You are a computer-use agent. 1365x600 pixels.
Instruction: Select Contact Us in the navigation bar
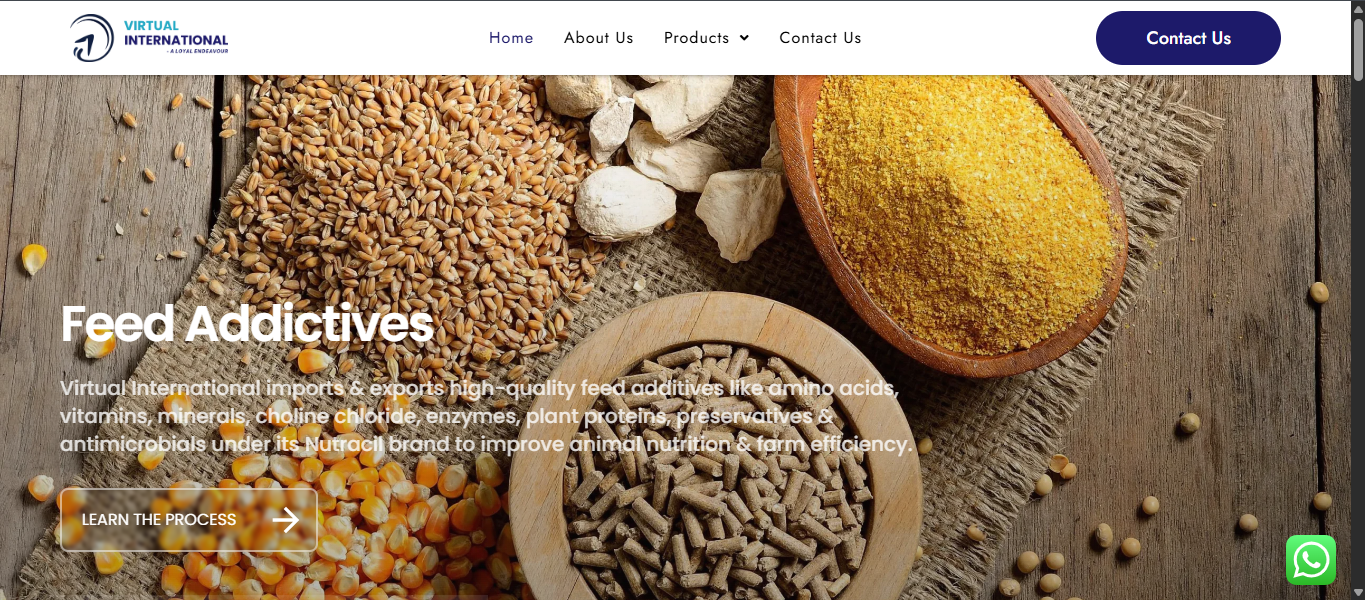pos(820,38)
